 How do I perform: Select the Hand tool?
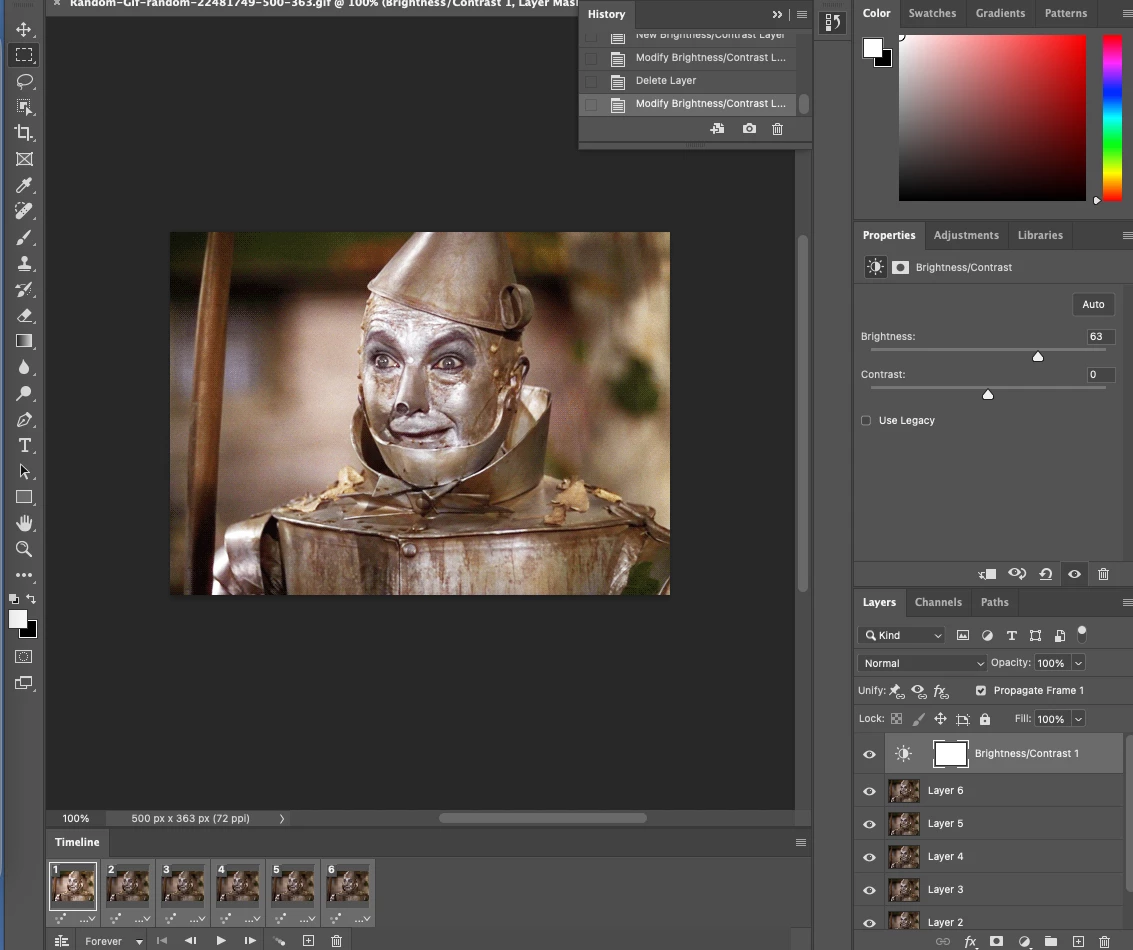pos(24,523)
